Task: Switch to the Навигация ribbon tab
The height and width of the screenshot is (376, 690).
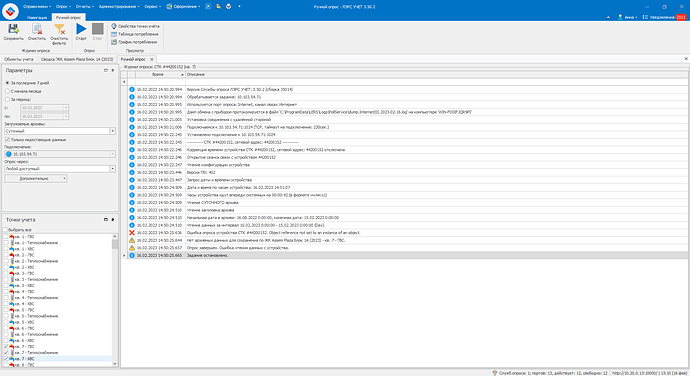Action: click(x=37, y=18)
